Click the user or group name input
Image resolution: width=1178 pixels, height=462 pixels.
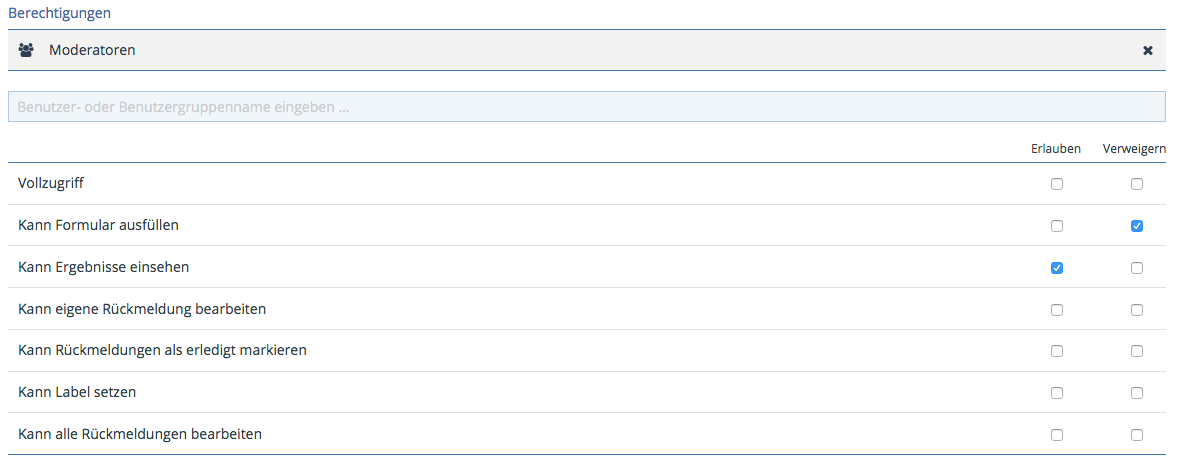586,107
